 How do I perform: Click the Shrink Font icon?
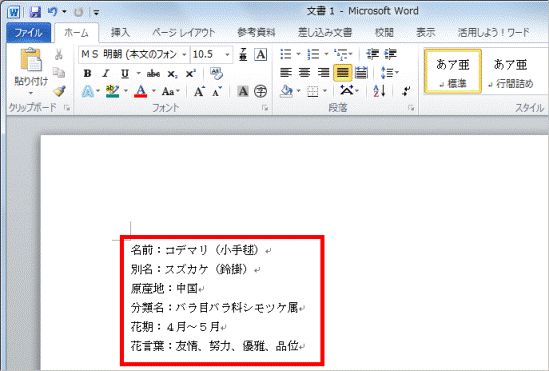217,91
